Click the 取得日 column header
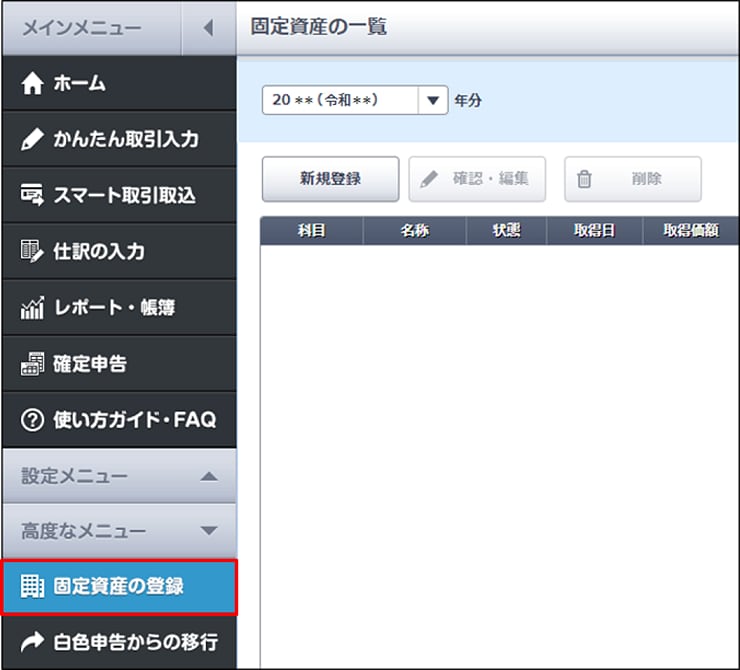740x670 pixels. click(x=595, y=231)
